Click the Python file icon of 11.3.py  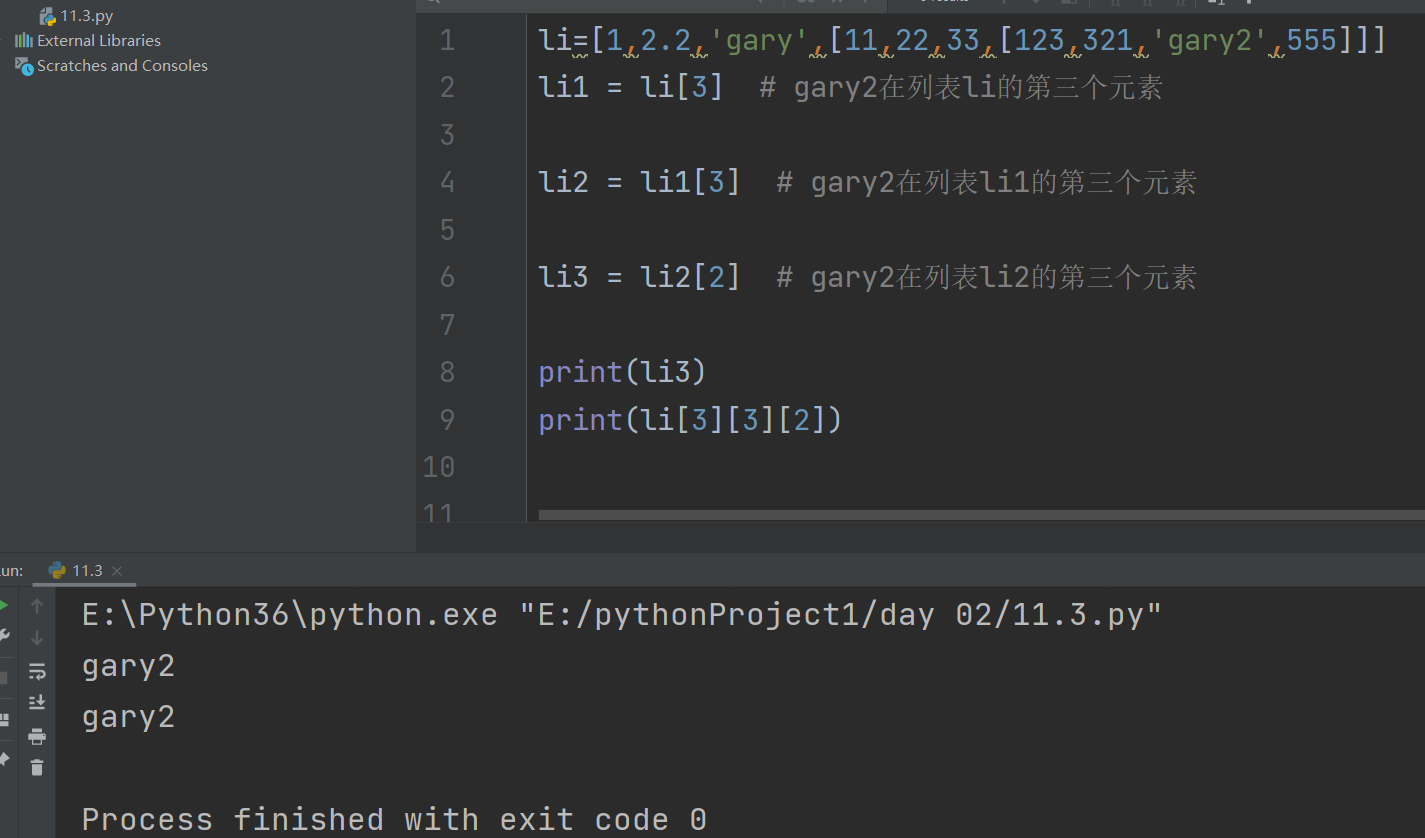pos(47,16)
